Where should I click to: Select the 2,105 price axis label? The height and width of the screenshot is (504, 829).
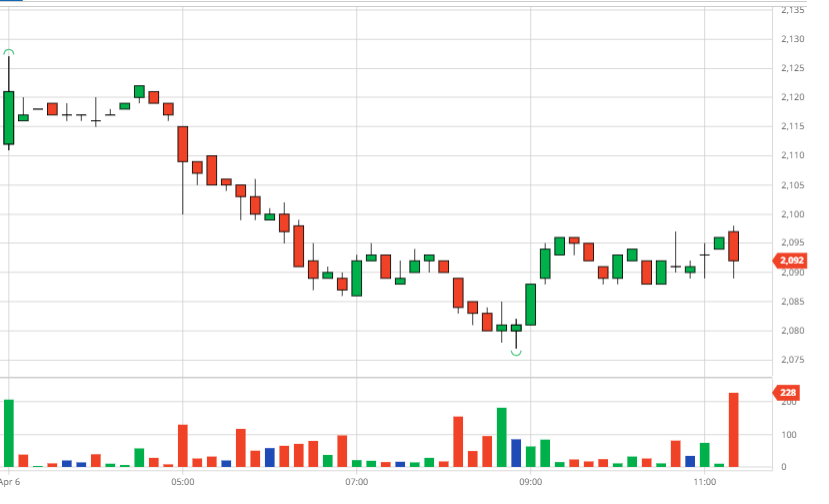tap(793, 185)
